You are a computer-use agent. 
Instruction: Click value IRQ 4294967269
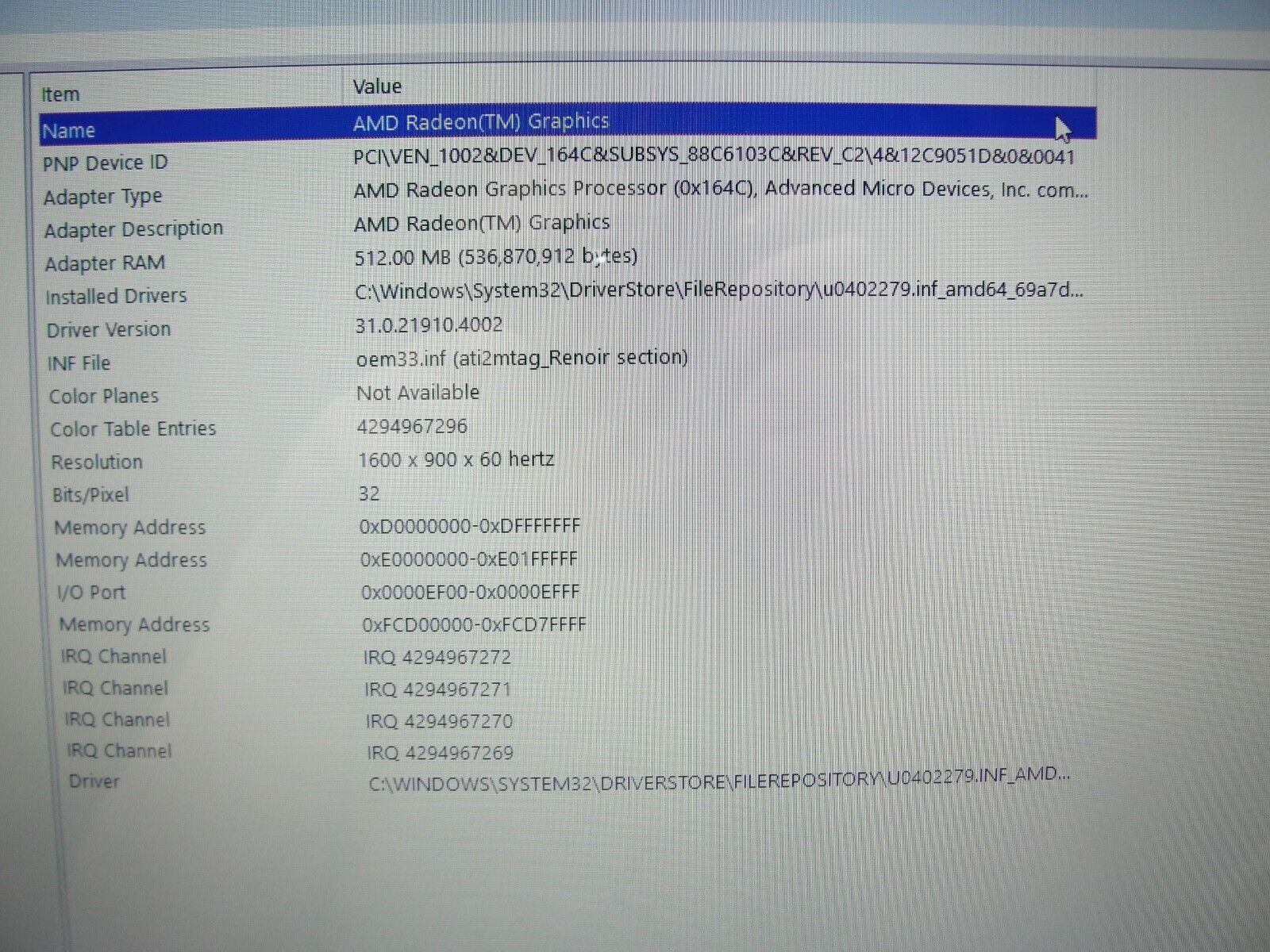[x=441, y=752]
